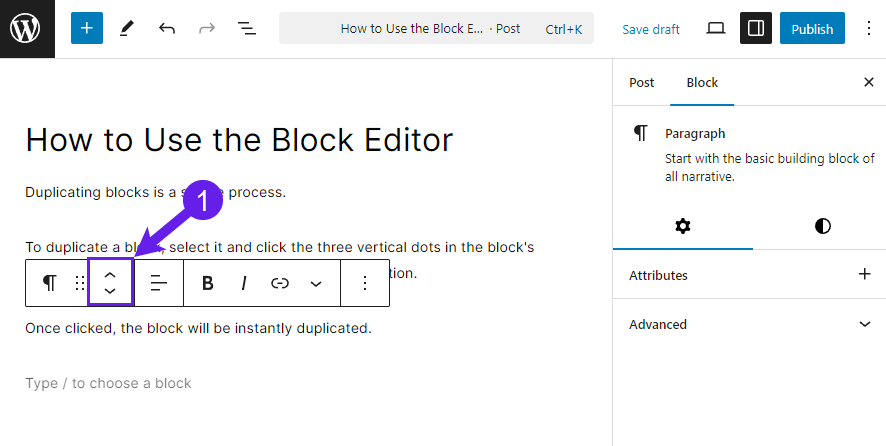Click the Attributes panel heading

coord(658,275)
